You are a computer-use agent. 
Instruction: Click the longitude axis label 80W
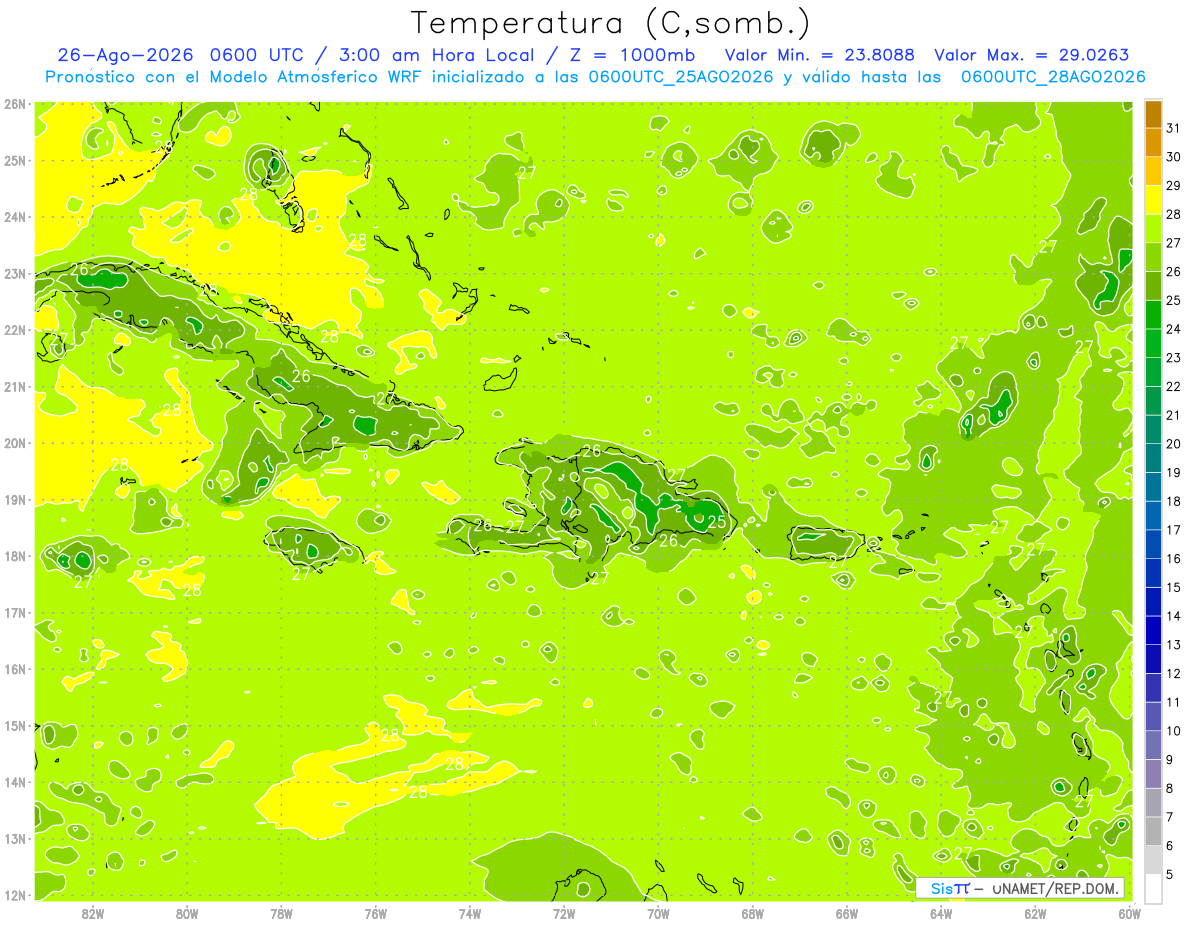[187, 913]
